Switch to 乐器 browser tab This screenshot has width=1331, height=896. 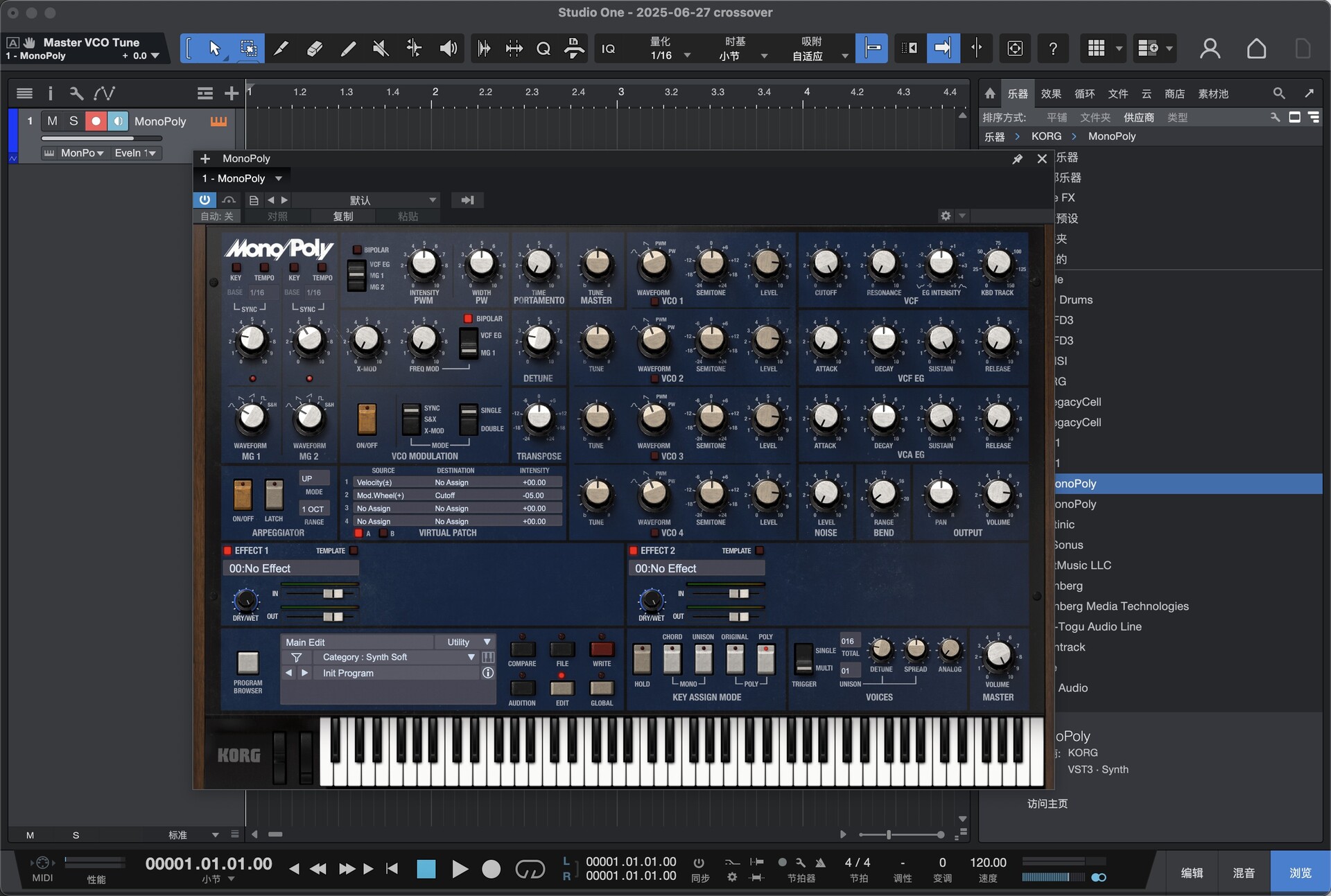1018,94
